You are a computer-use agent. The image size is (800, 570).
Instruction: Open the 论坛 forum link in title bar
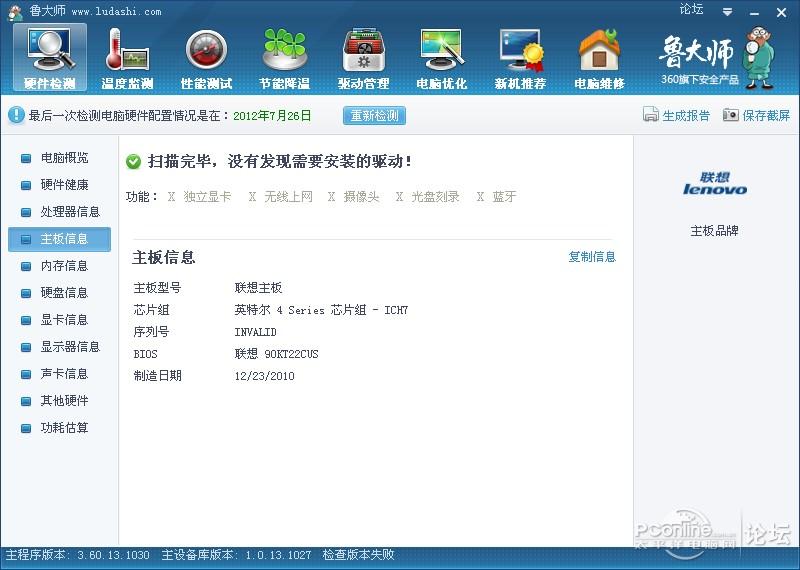coord(691,10)
